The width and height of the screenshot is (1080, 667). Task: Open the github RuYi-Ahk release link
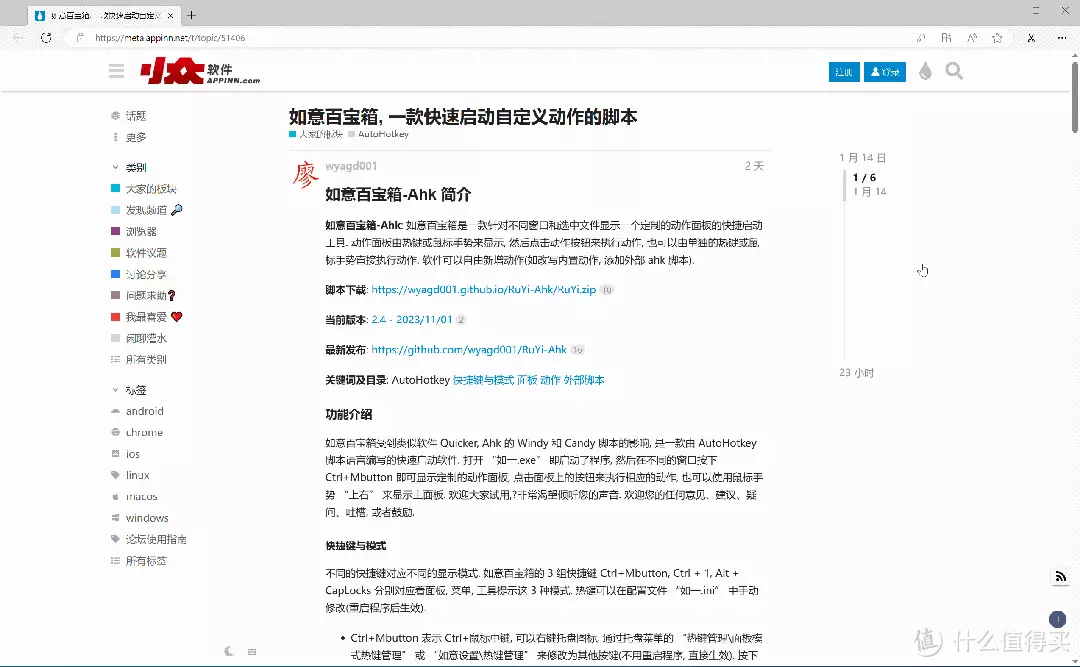468,350
